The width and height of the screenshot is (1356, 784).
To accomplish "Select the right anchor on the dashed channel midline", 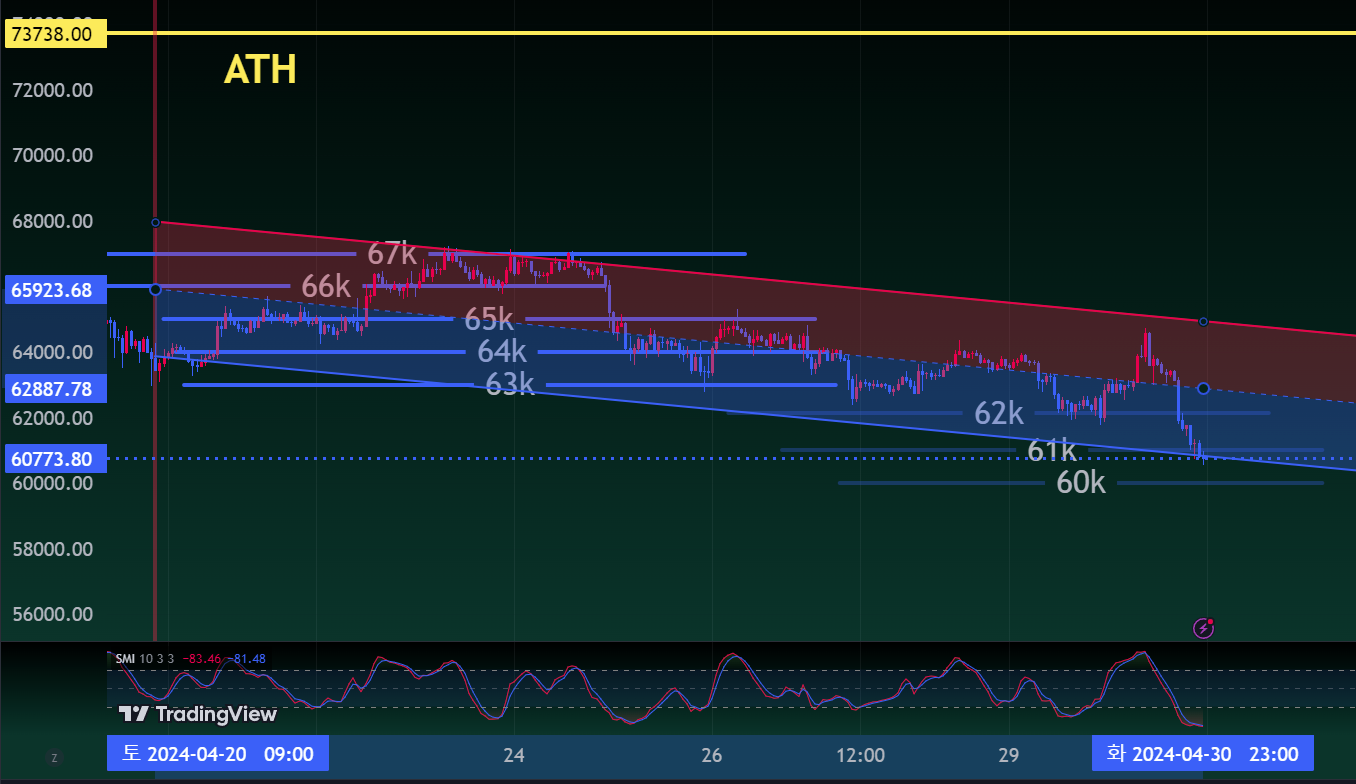I will [x=1203, y=388].
